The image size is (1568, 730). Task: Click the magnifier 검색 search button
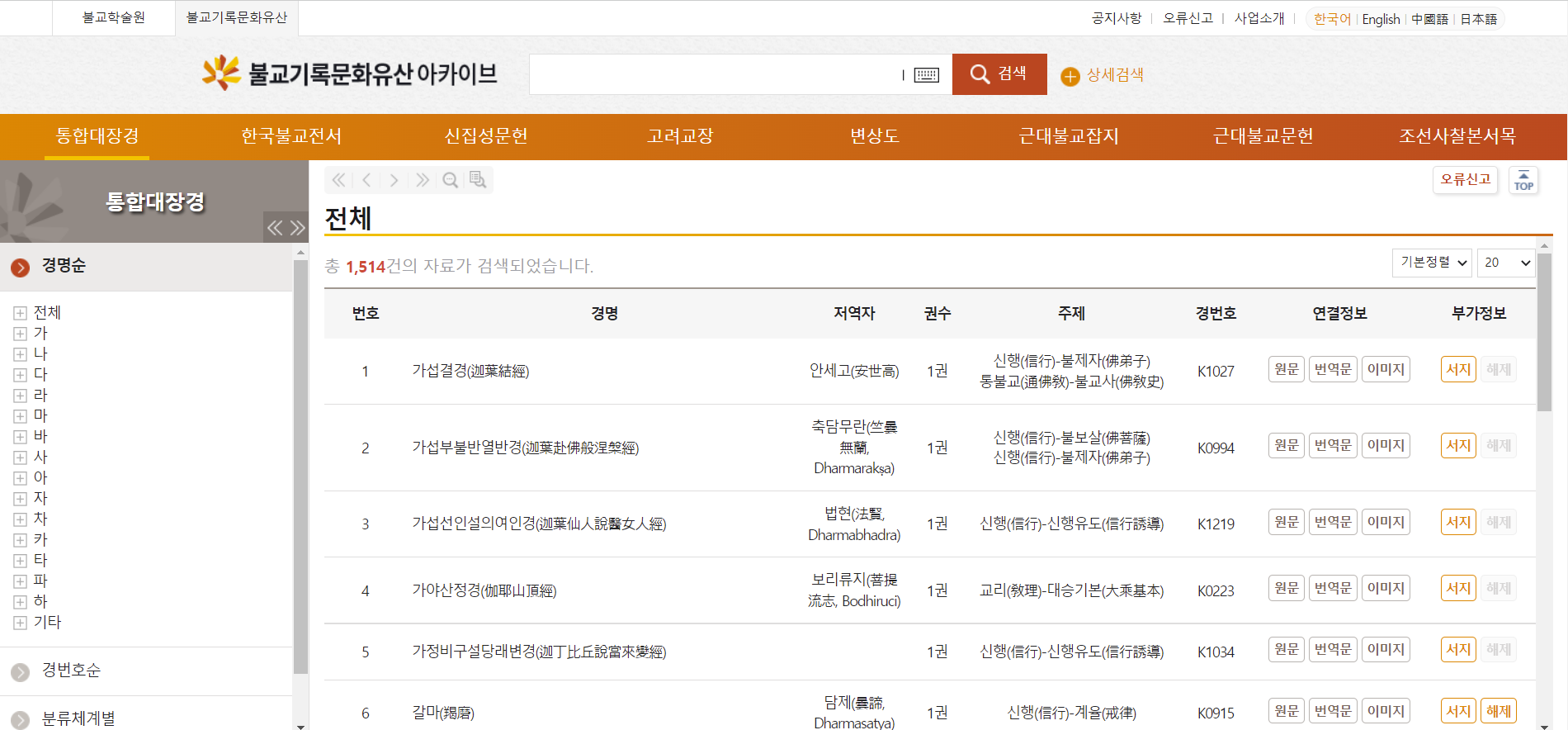(999, 74)
